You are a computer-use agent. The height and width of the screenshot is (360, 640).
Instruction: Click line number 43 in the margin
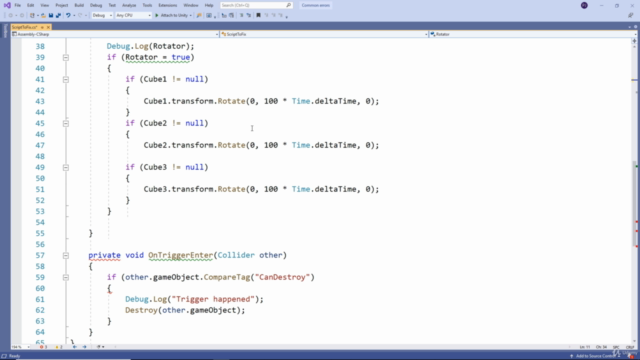40,101
